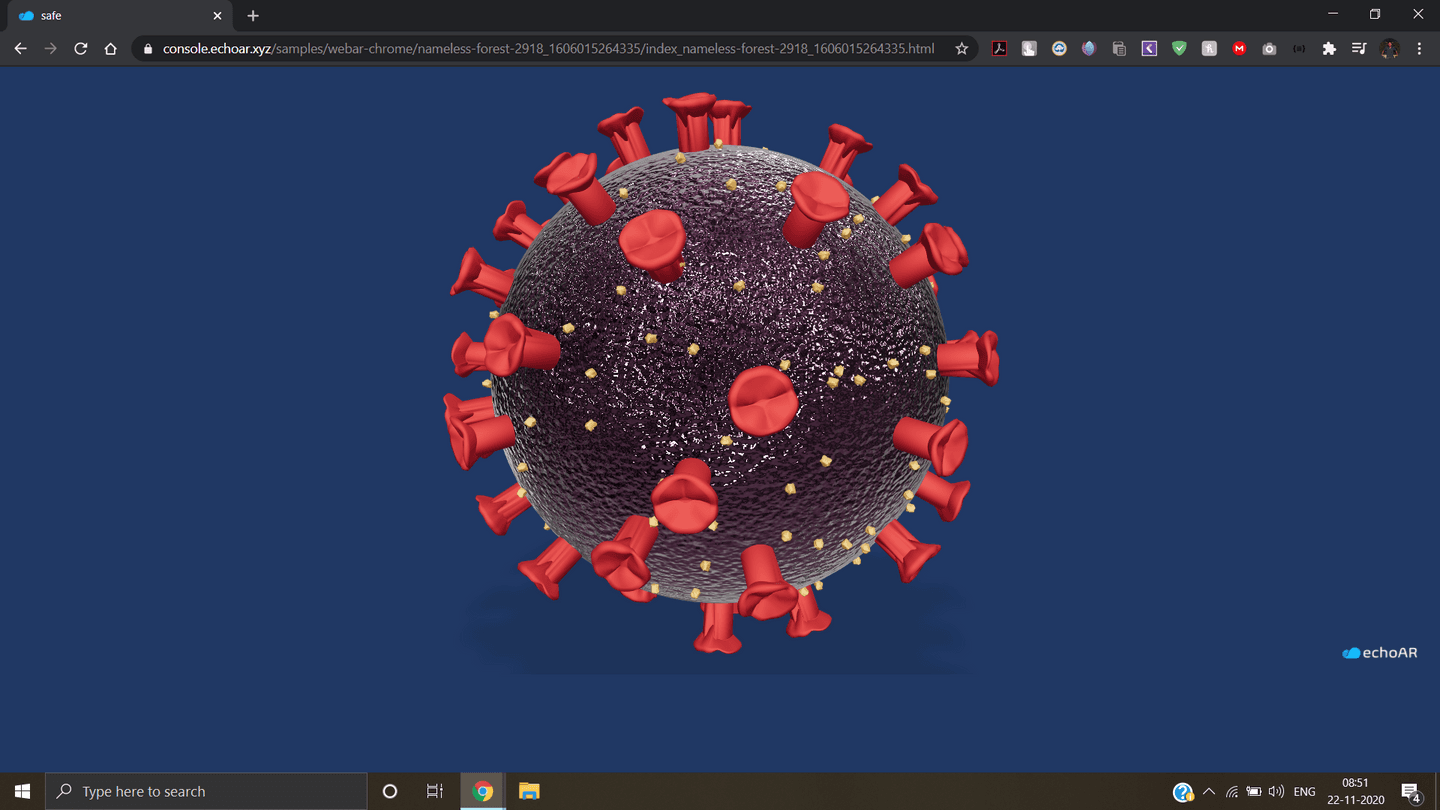Click the browser Back arrow

(x=20, y=48)
